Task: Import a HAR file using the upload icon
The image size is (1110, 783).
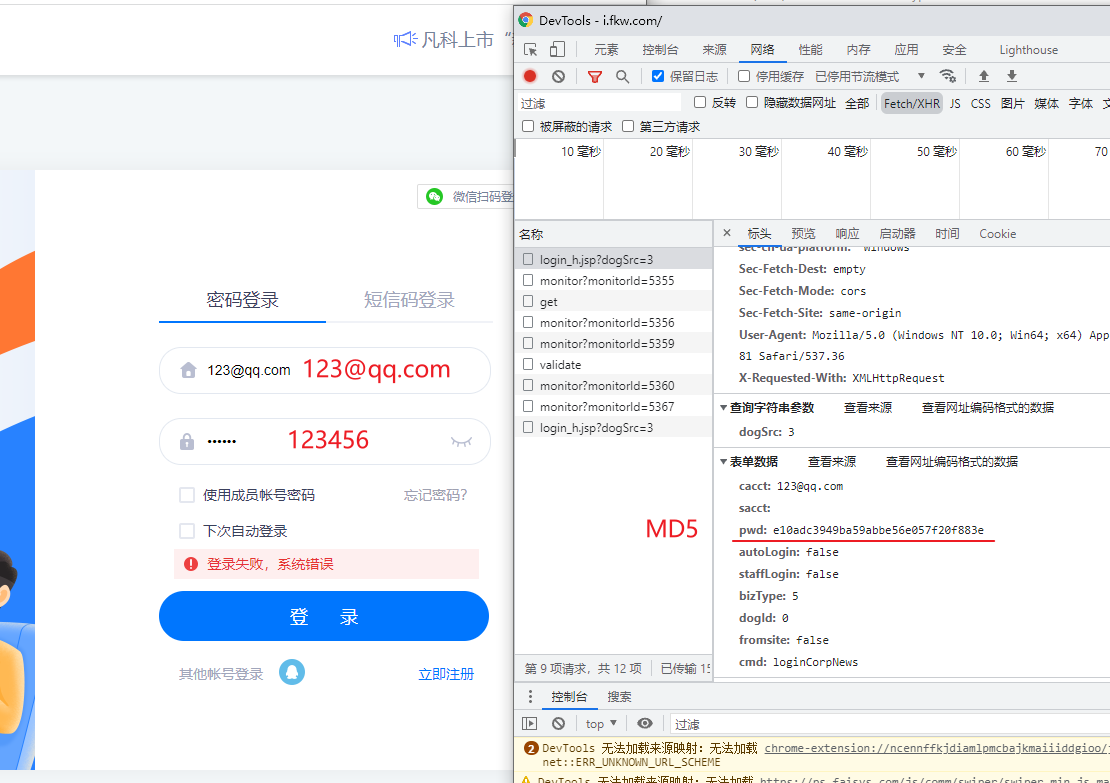Action: pos(984,75)
